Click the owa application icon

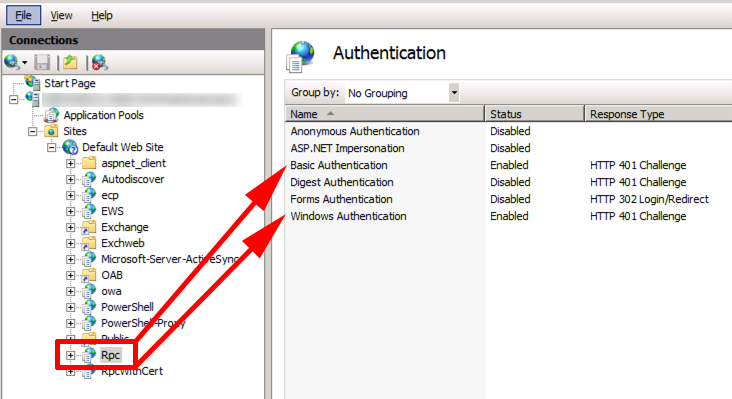(89, 291)
